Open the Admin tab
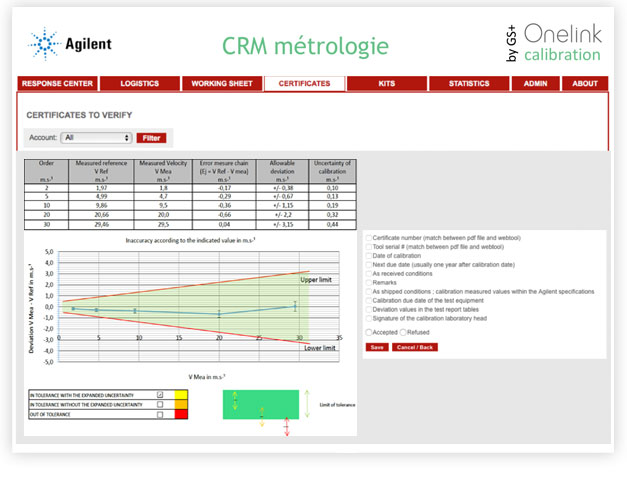Screen dimensions: 627x498 [x=535, y=84]
